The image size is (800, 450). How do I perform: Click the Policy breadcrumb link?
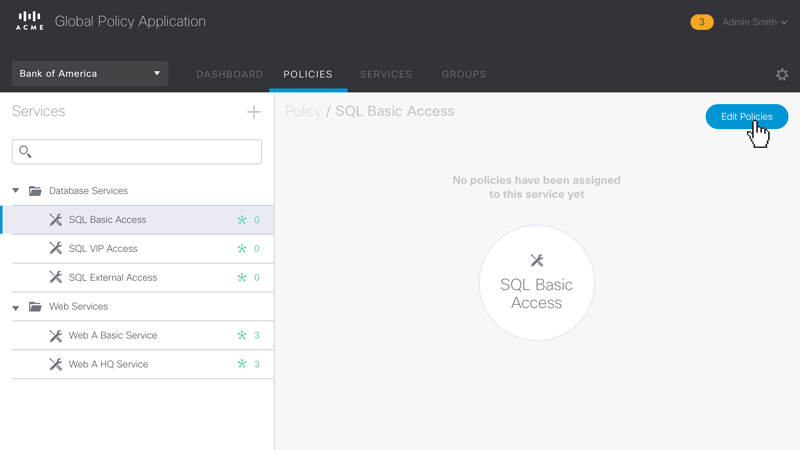[303, 111]
